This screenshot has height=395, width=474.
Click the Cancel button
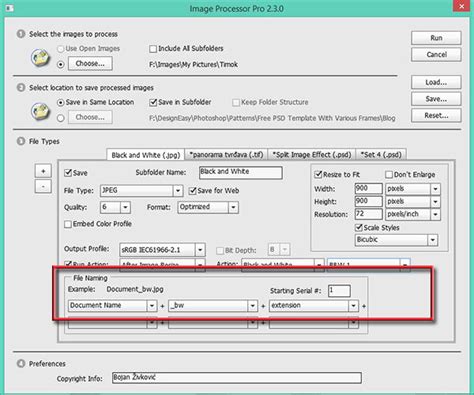tap(436, 55)
